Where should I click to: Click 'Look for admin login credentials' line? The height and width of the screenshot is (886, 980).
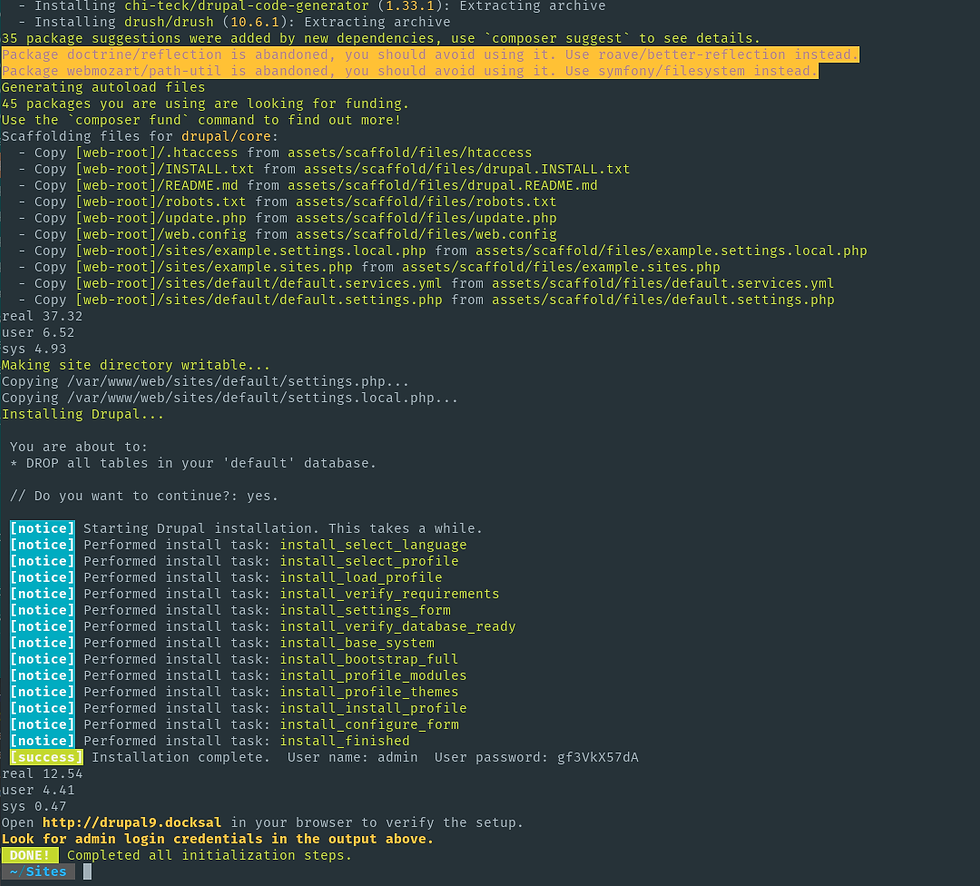coord(218,839)
